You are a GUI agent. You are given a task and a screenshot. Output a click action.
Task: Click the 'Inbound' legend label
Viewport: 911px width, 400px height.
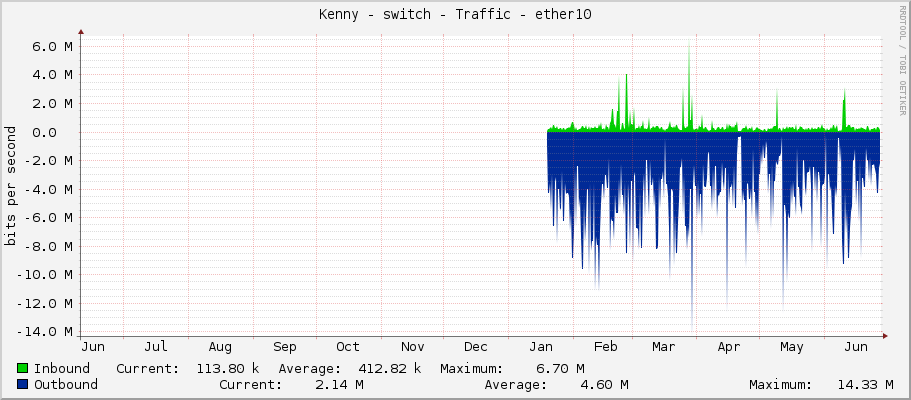tap(62, 368)
